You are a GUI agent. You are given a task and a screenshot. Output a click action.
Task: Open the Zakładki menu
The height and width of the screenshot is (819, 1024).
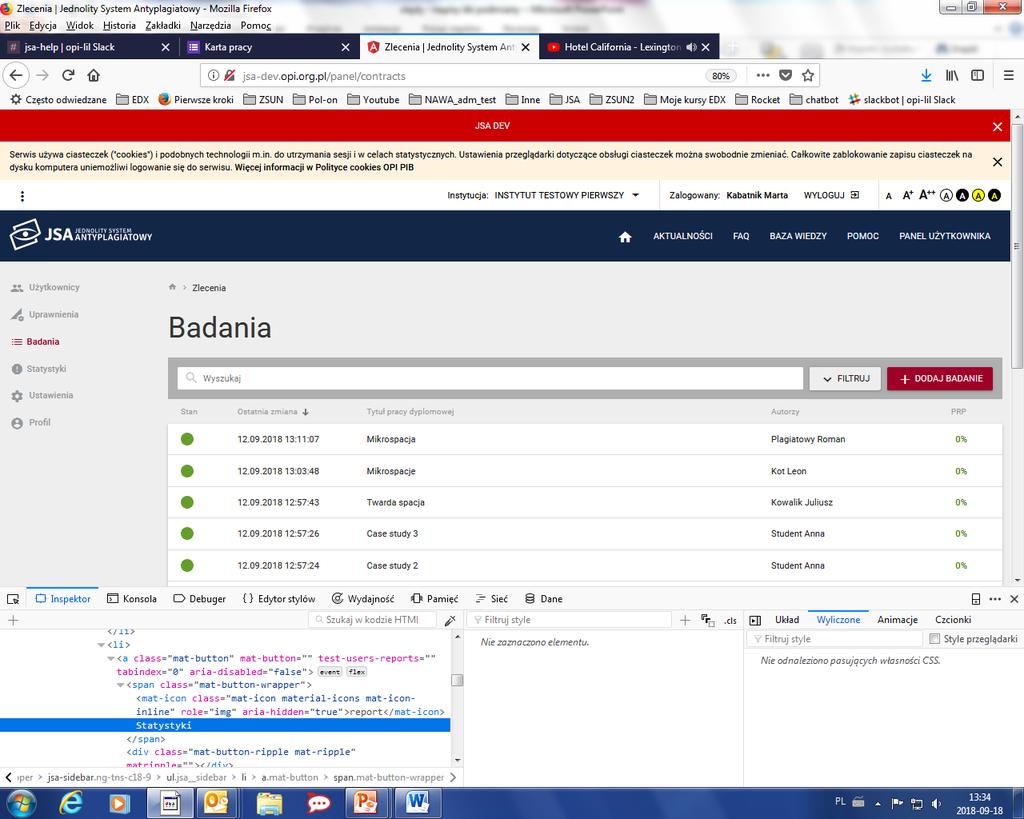coord(163,25)
